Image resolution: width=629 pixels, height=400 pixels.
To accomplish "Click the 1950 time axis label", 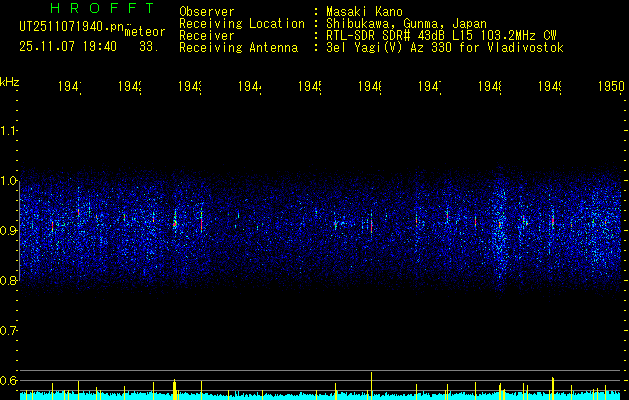I will [611, 86].
